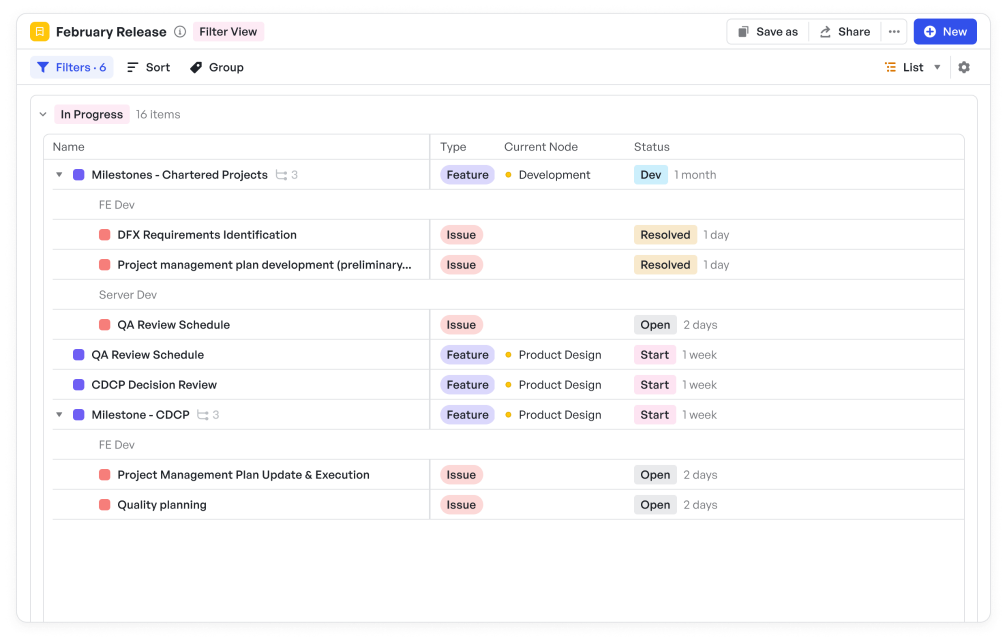Open view settings gear icon

coord(964,68)
